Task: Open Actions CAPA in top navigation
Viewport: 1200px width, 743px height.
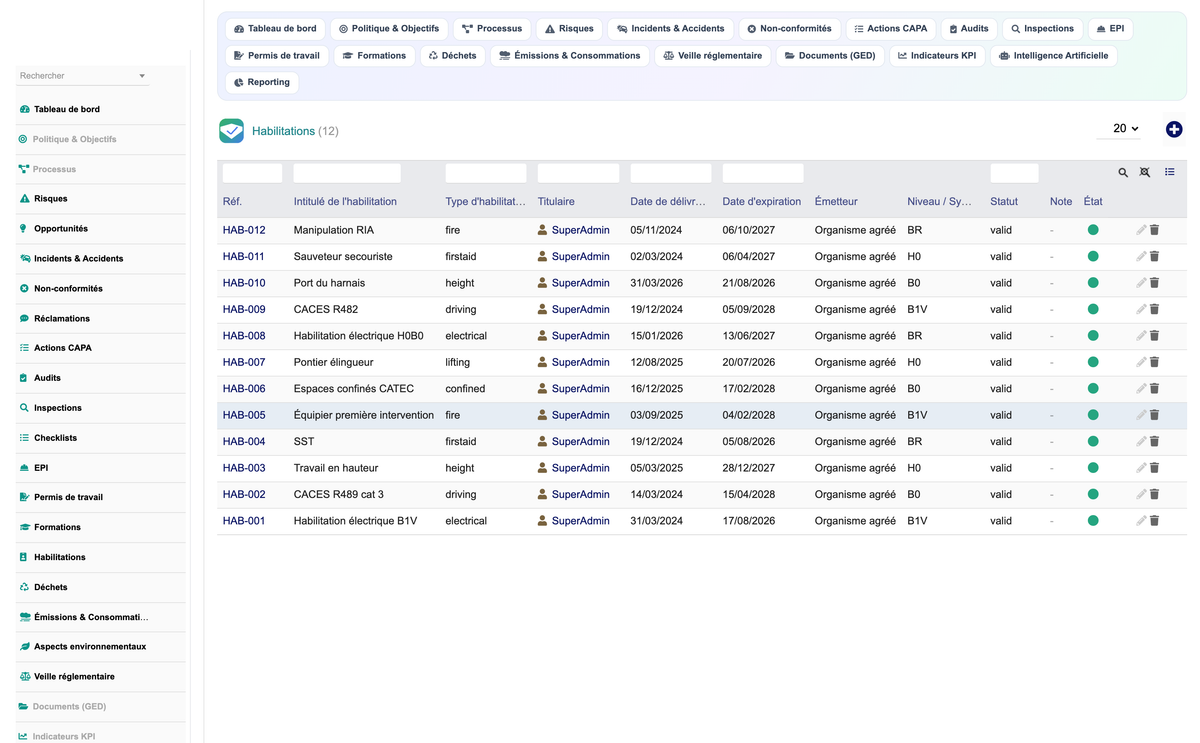Action: (891, 29)
